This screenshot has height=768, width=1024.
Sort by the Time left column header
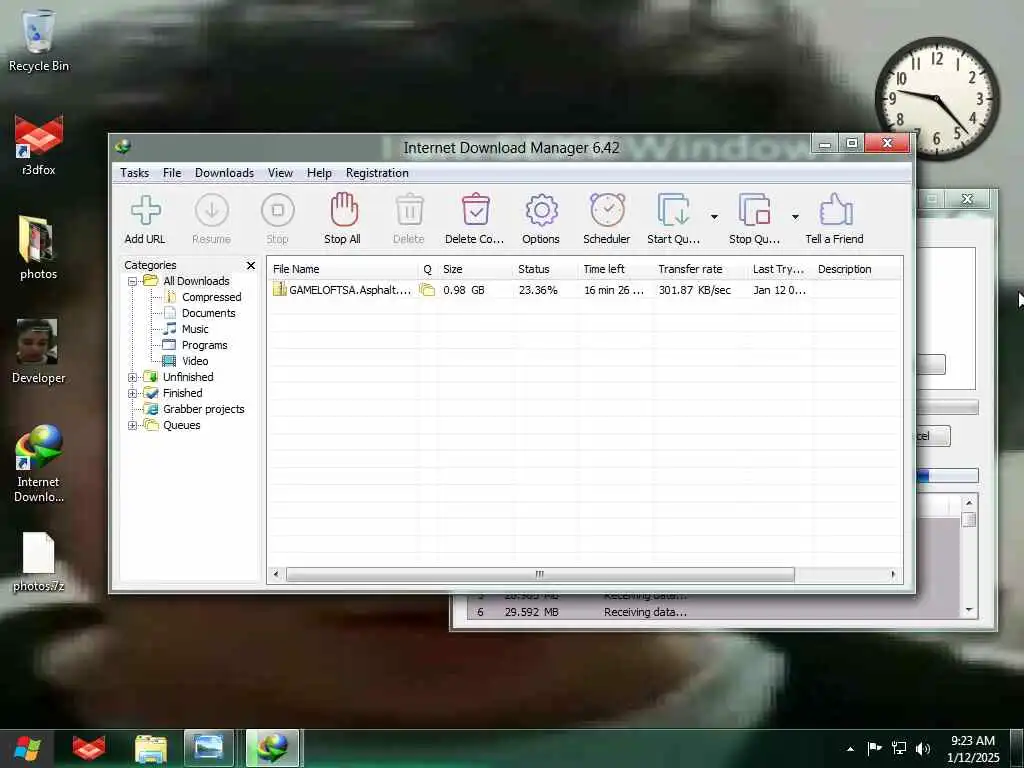click(615, 269)
